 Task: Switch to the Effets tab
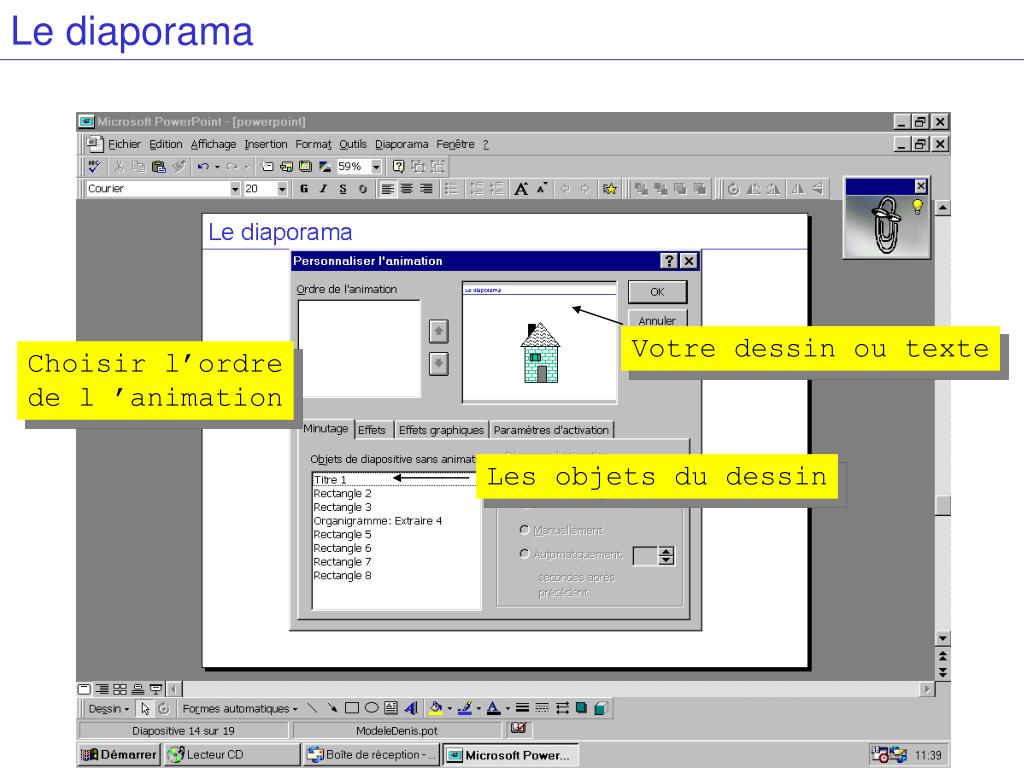(x=372, y=430)
